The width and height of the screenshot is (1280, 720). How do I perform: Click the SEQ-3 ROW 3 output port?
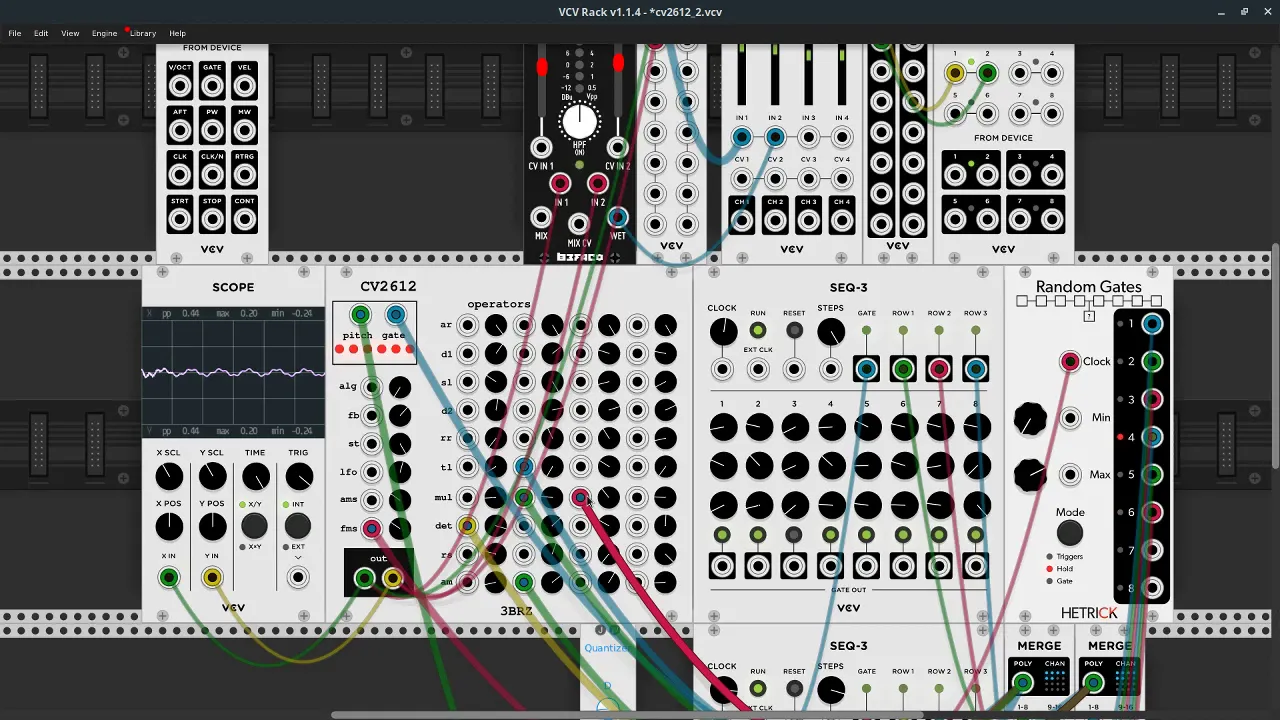tap(975, 370)
